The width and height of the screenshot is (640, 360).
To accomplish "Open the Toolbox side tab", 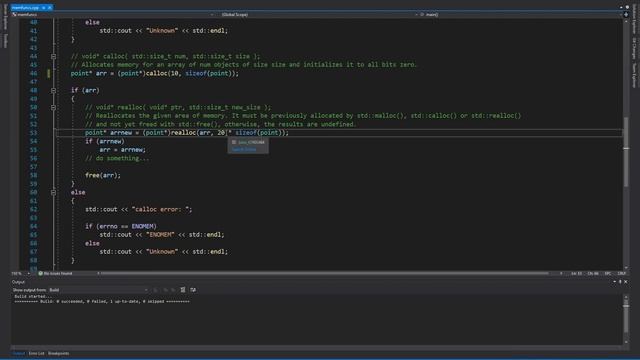I will tap(5, 41).
